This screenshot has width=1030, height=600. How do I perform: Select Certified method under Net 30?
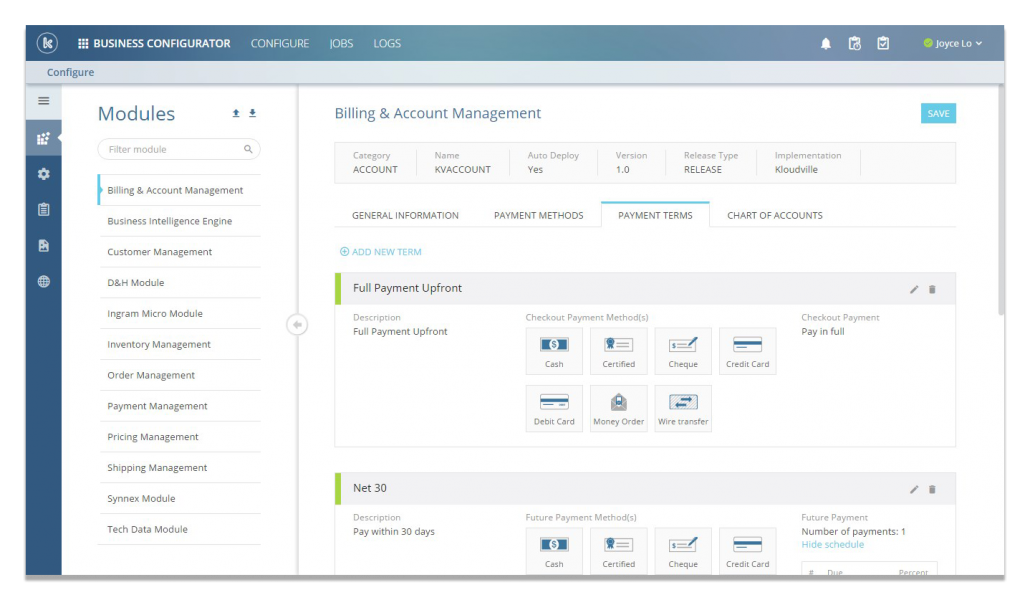point(618,551)
